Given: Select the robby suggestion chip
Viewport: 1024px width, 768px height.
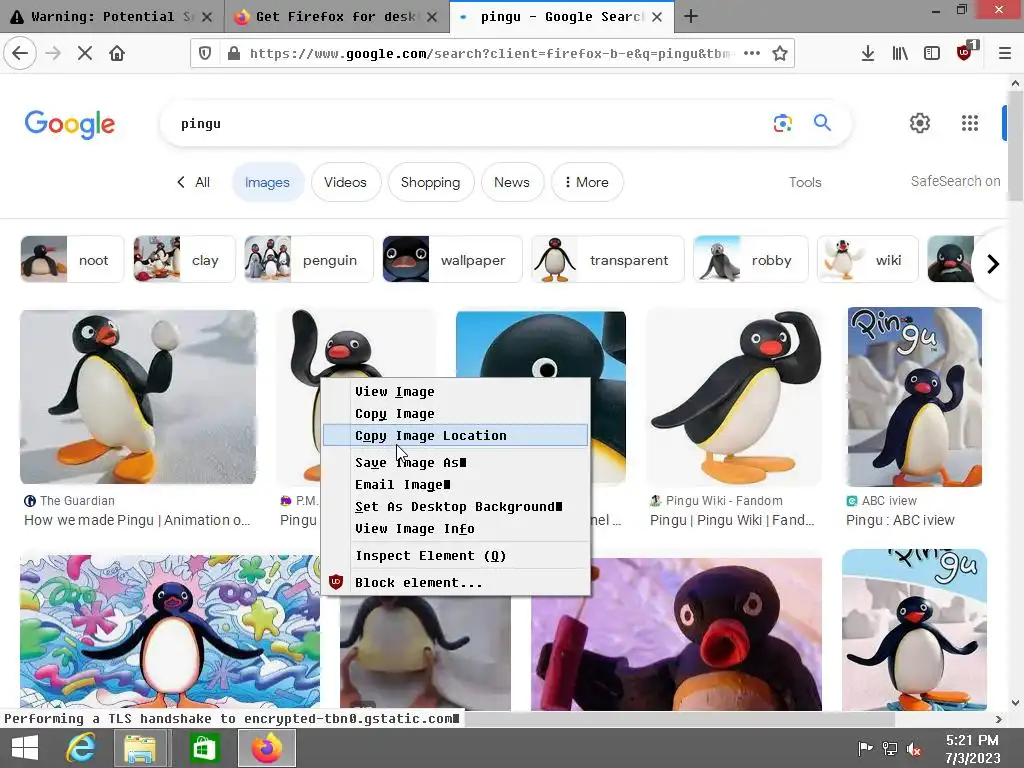Looking at the screenshot, I should [751, 259].
